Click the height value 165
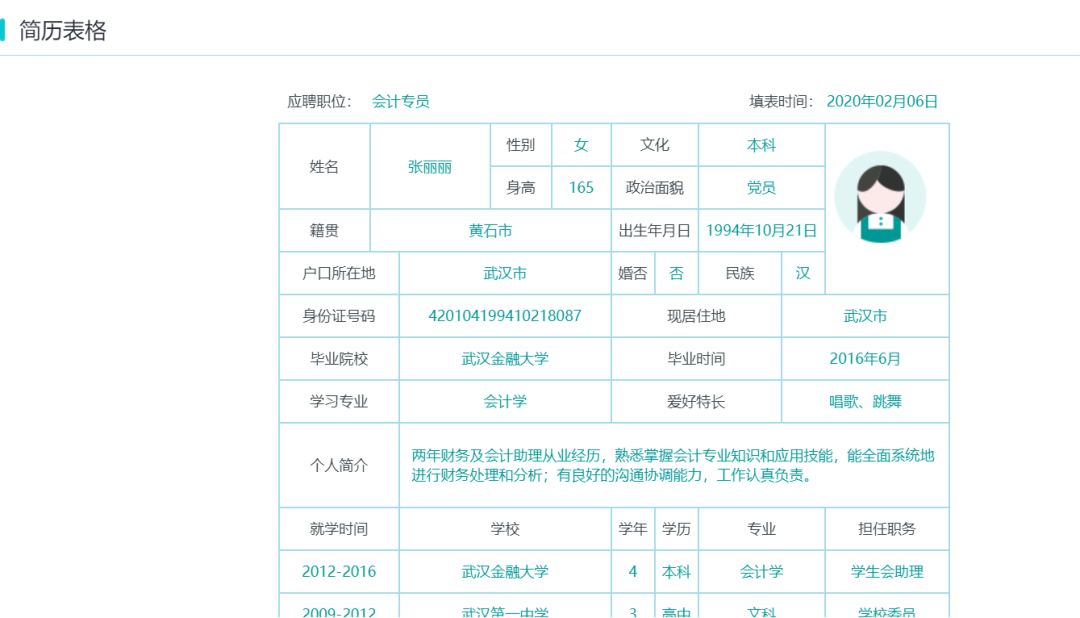The image size is (1080, 618). 581,187
